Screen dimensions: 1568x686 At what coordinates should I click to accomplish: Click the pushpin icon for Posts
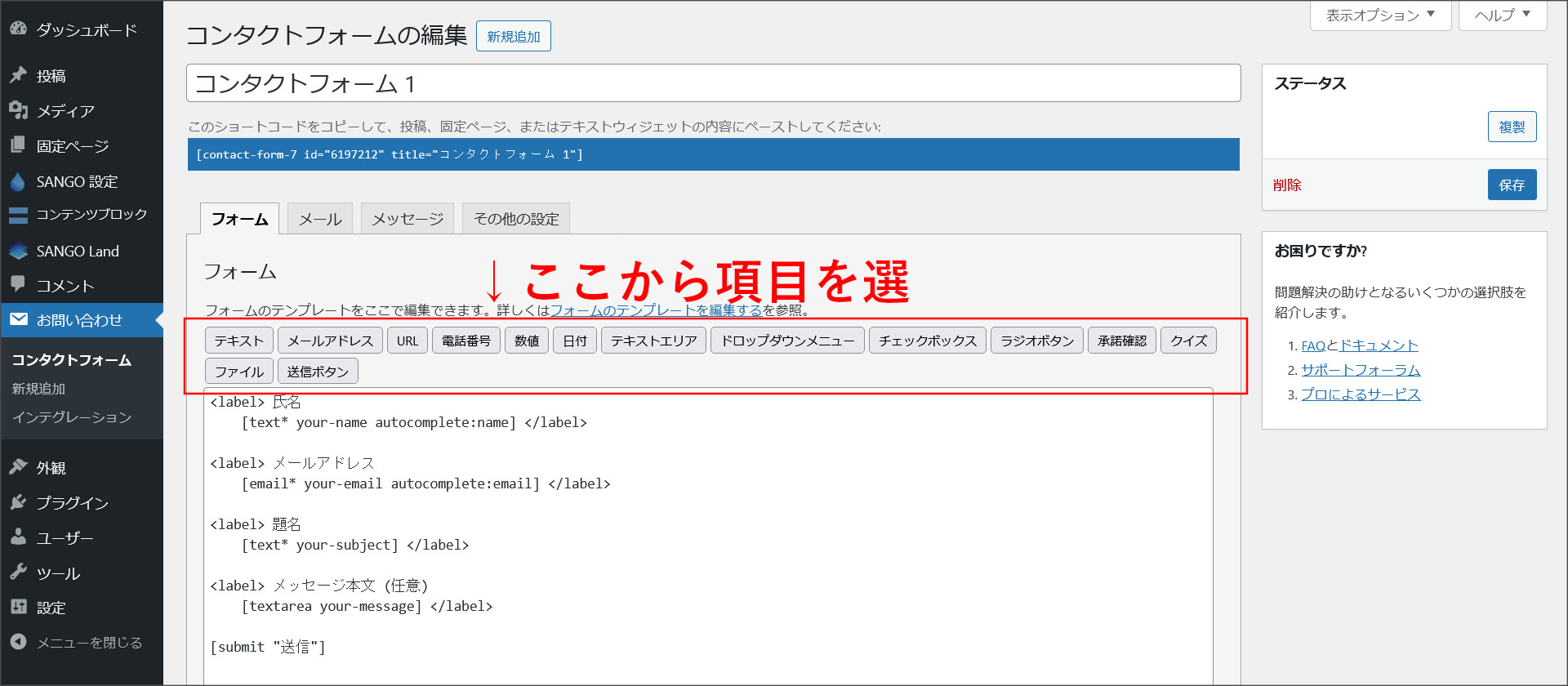[x=18, y=75]
